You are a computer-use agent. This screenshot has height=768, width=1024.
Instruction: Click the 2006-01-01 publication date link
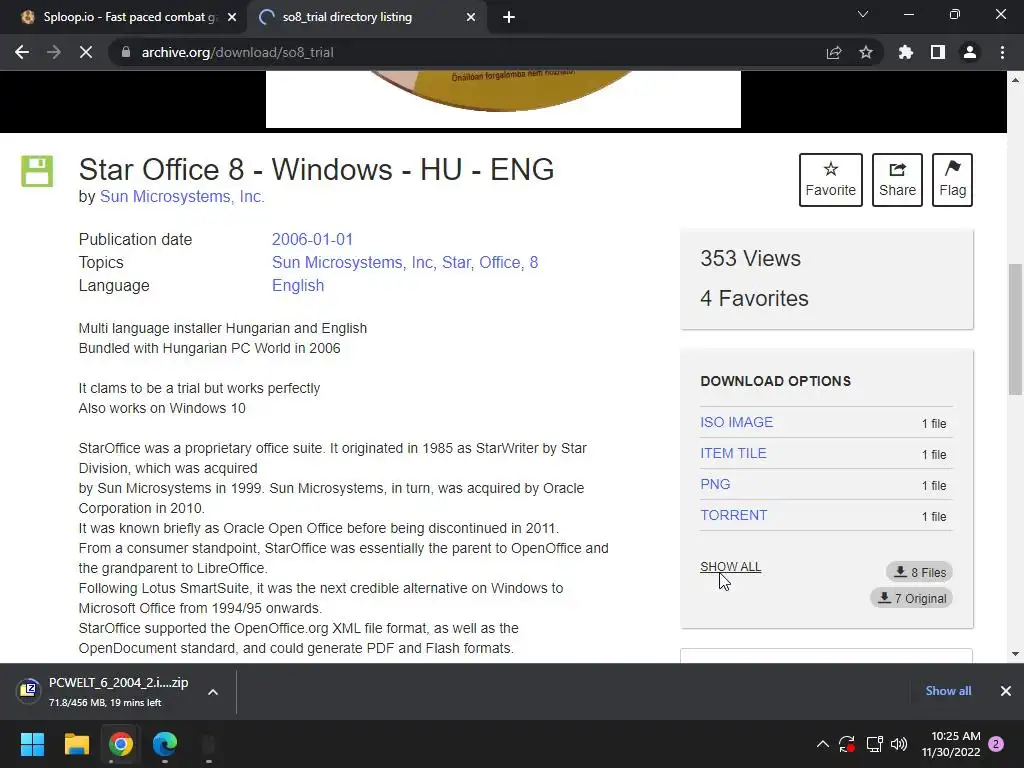pyautogui.click(x=312, y=239)
